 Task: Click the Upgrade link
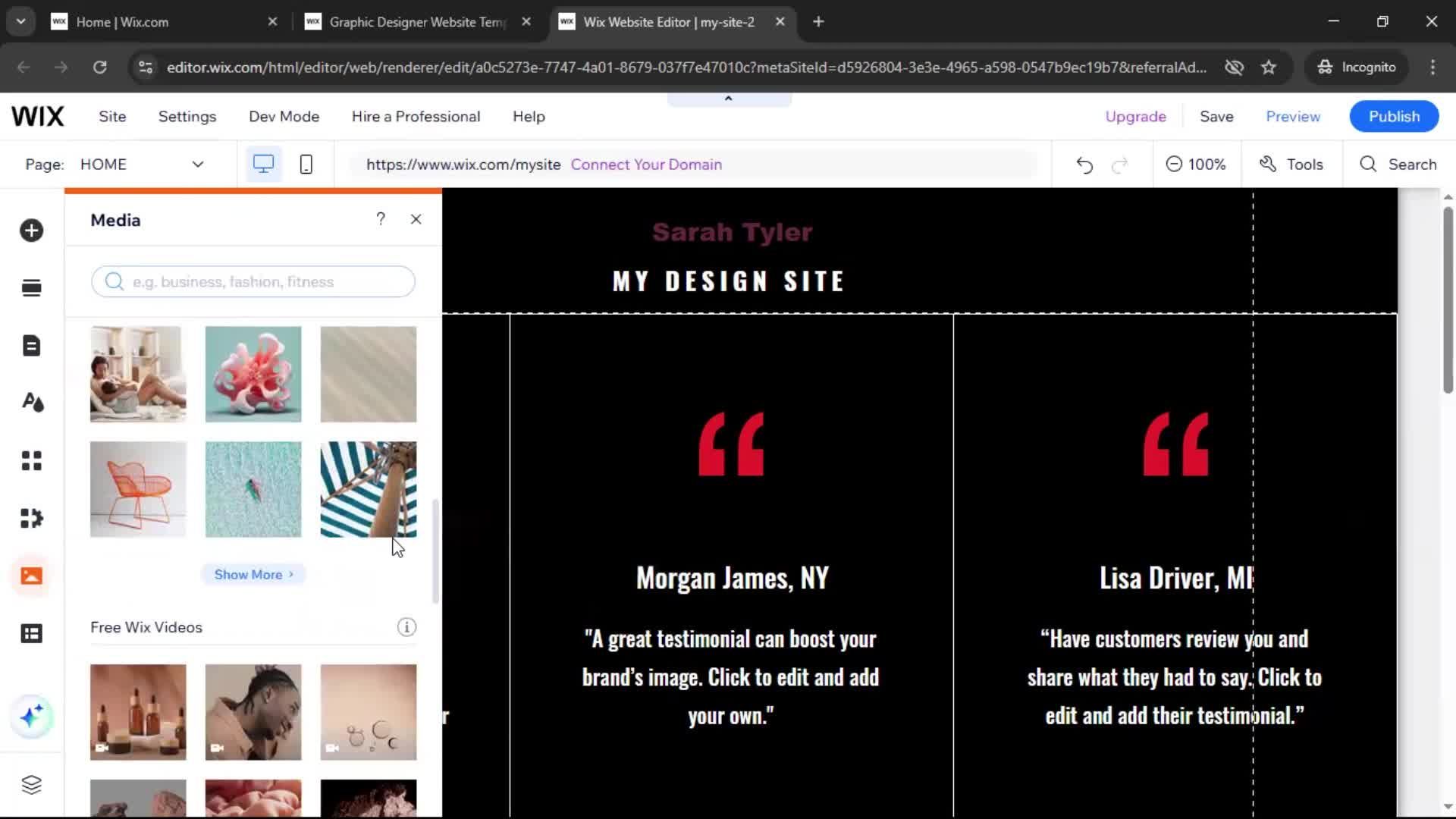click(1135, 117)
